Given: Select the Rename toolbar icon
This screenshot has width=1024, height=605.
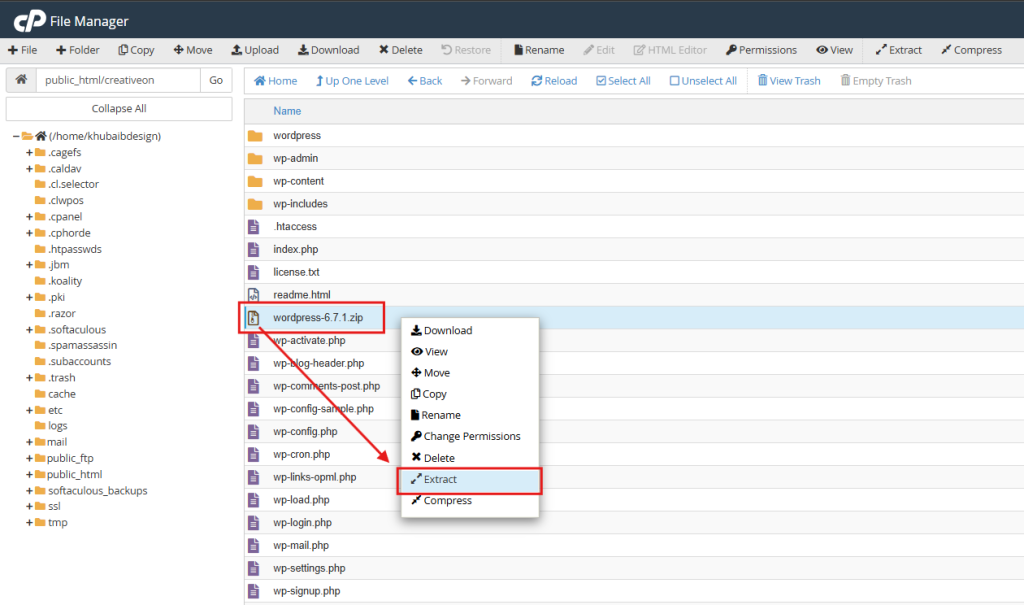Looking at the screenshot, I should click(538, 49).
